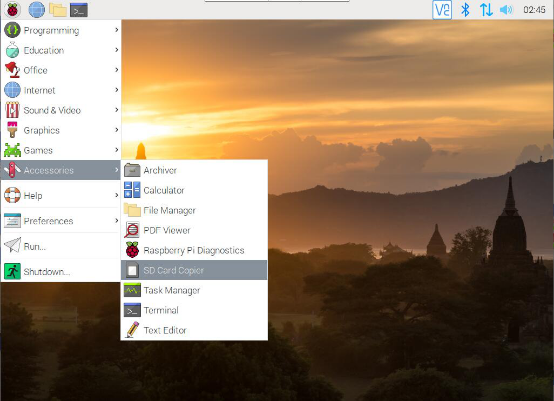The height and width of the screenshot is (401, 554).
Task: Start Task Manager from the submenu
Action: pos(194,290)
